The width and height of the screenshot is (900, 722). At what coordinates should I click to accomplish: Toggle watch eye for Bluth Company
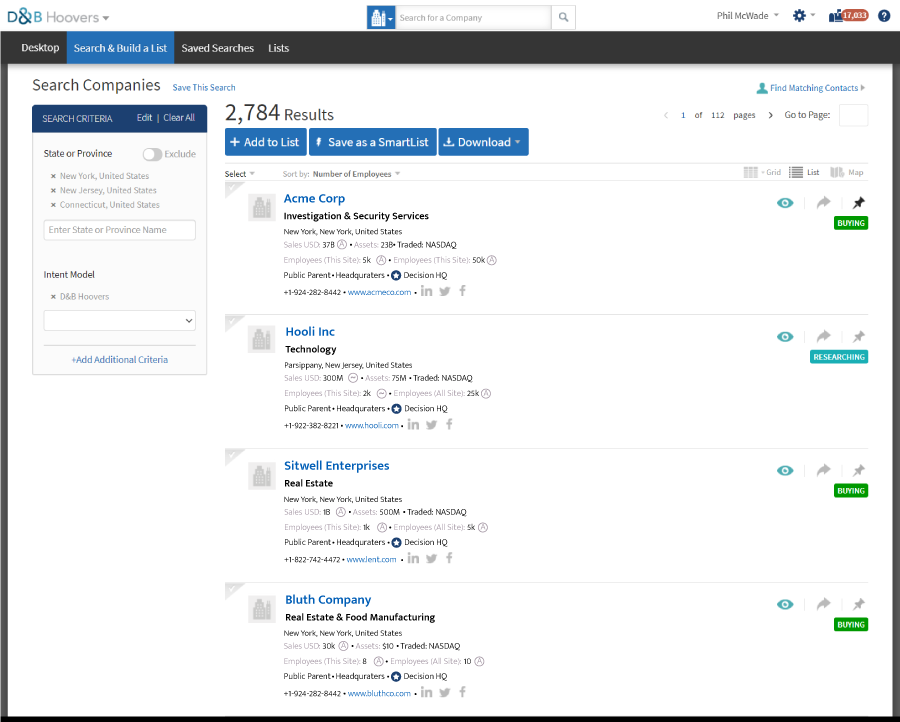click(785, 604)
